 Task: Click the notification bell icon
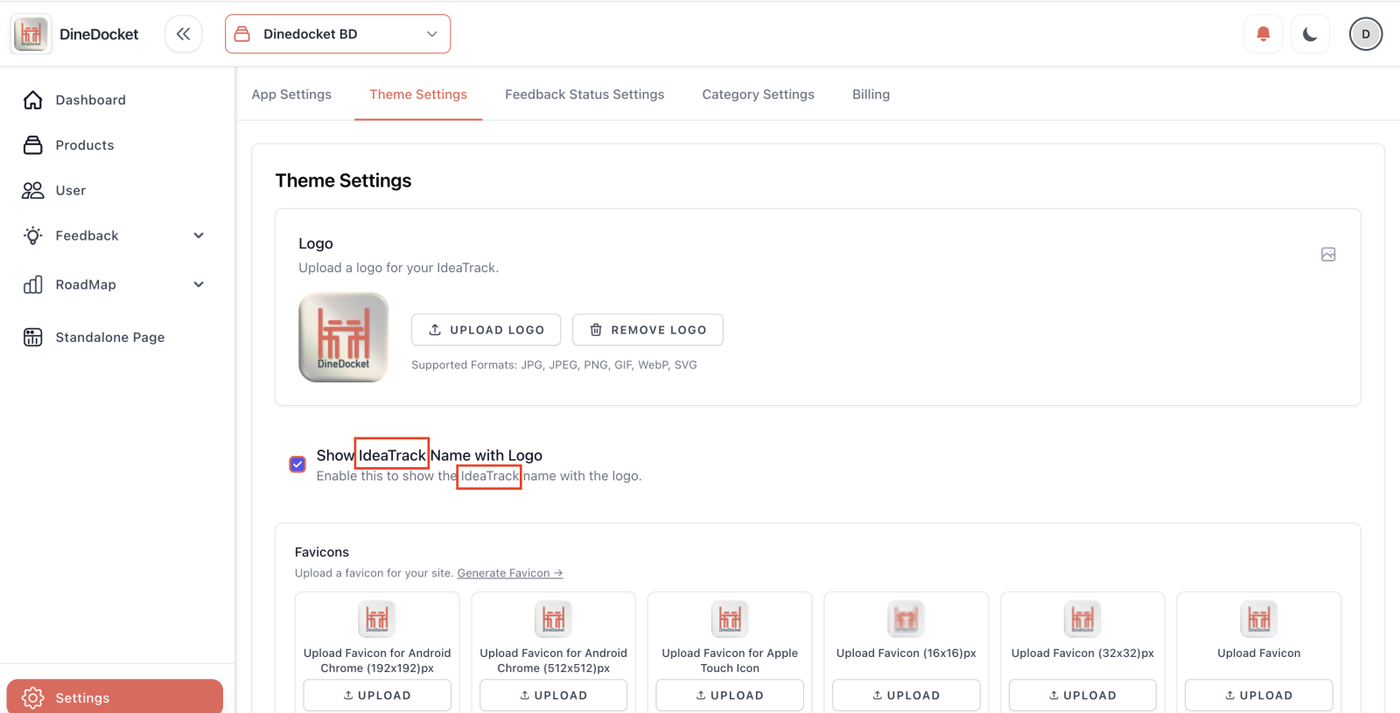[1263, 34]
